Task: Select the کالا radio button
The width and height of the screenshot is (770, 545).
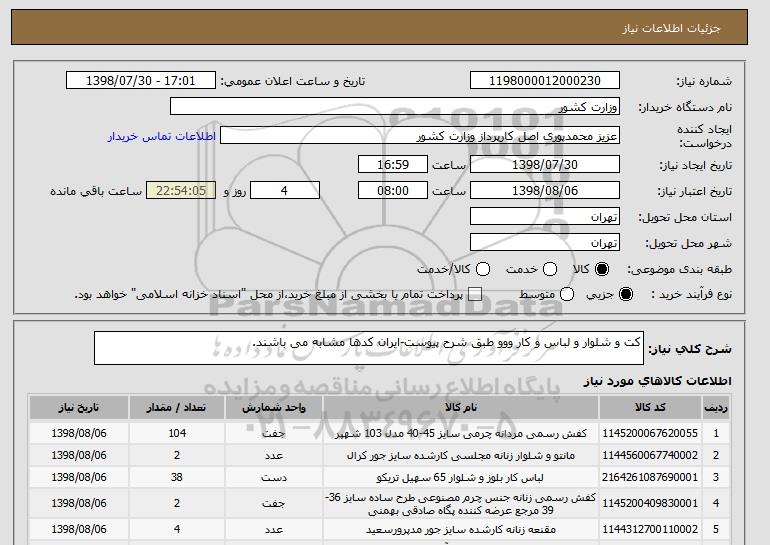Action: coord(602,269)
